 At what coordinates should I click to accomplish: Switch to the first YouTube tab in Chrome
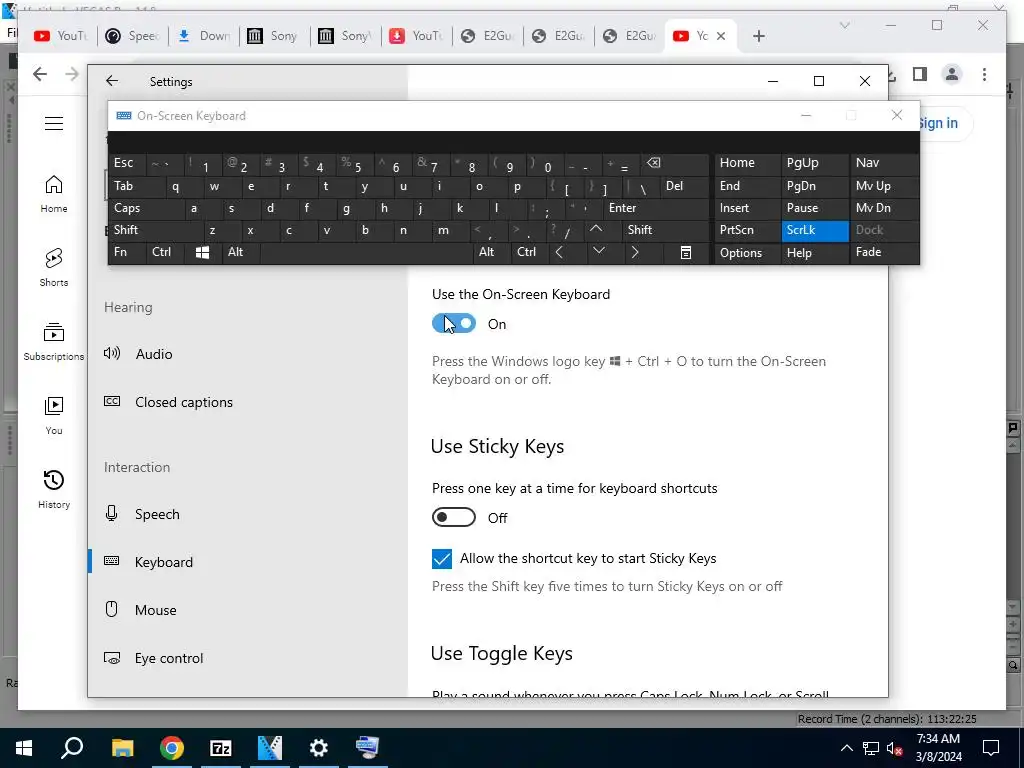tap(60, 36)
